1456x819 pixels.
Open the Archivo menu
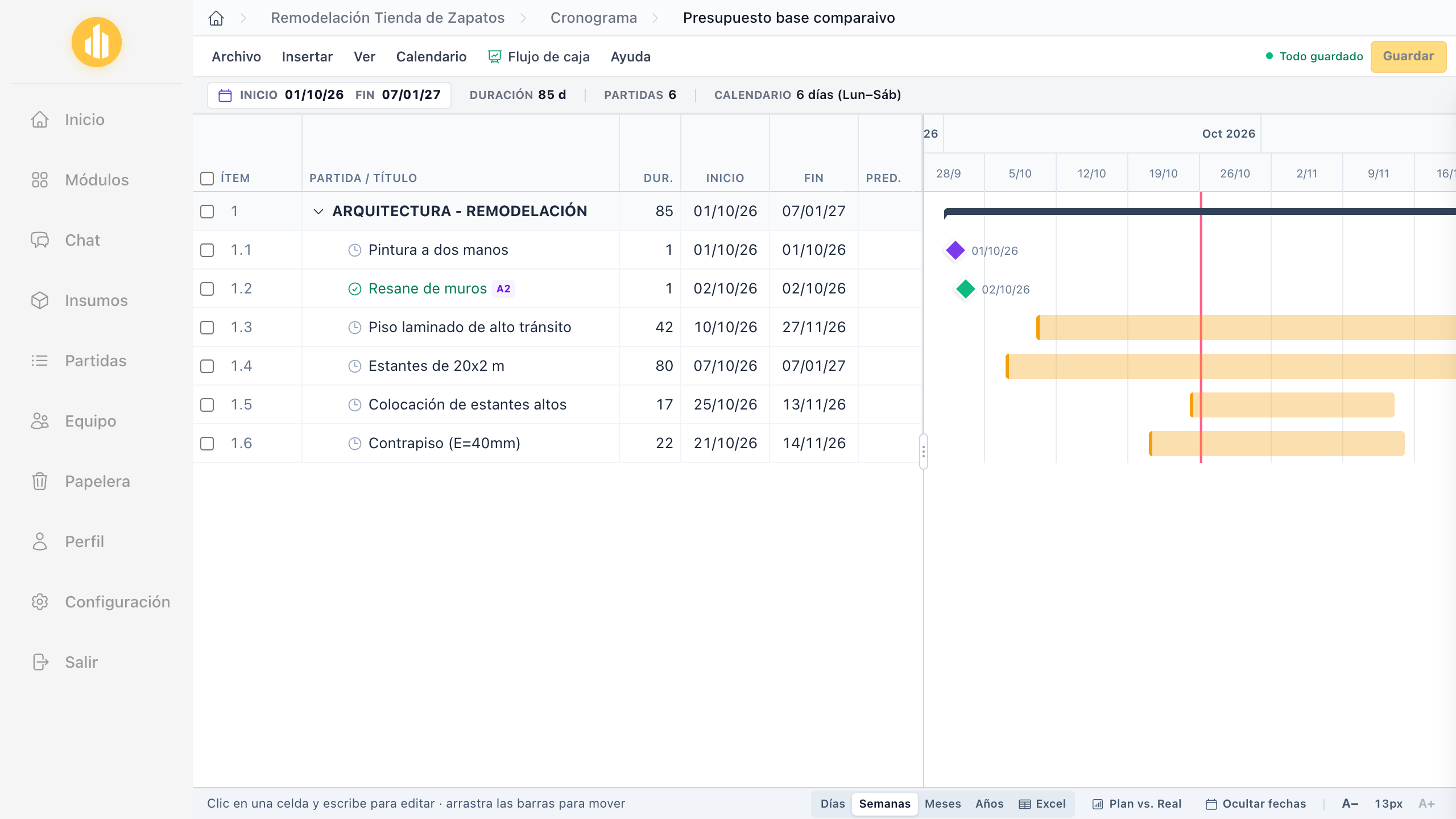coord(236,57)
